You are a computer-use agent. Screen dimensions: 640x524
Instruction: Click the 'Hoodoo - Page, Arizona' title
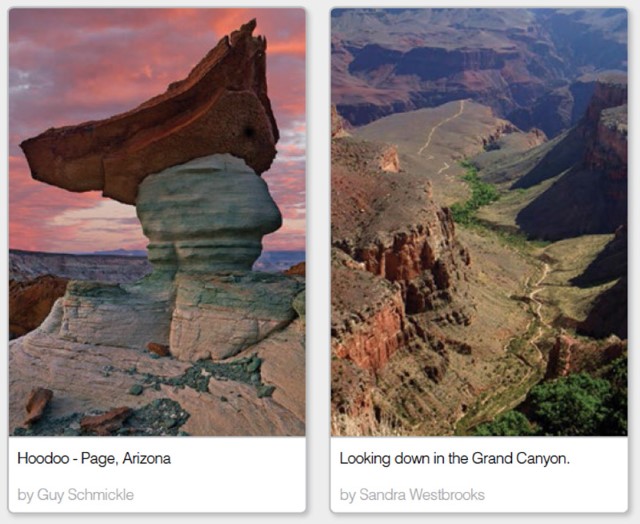94,458
